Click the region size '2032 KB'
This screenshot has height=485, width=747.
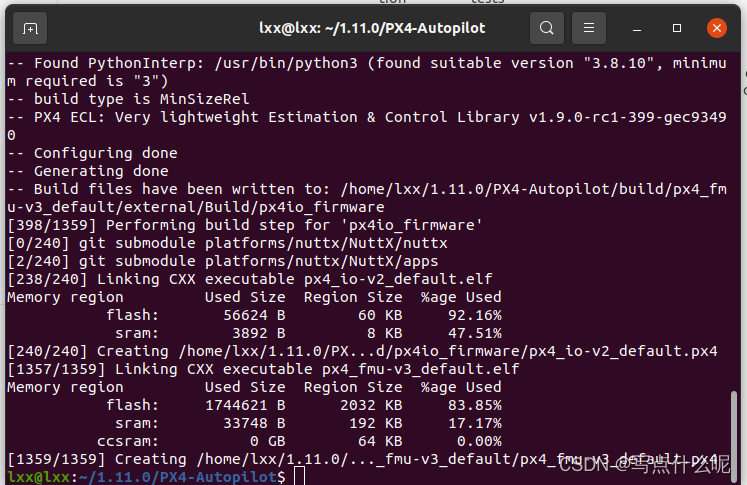click(371, 405)
